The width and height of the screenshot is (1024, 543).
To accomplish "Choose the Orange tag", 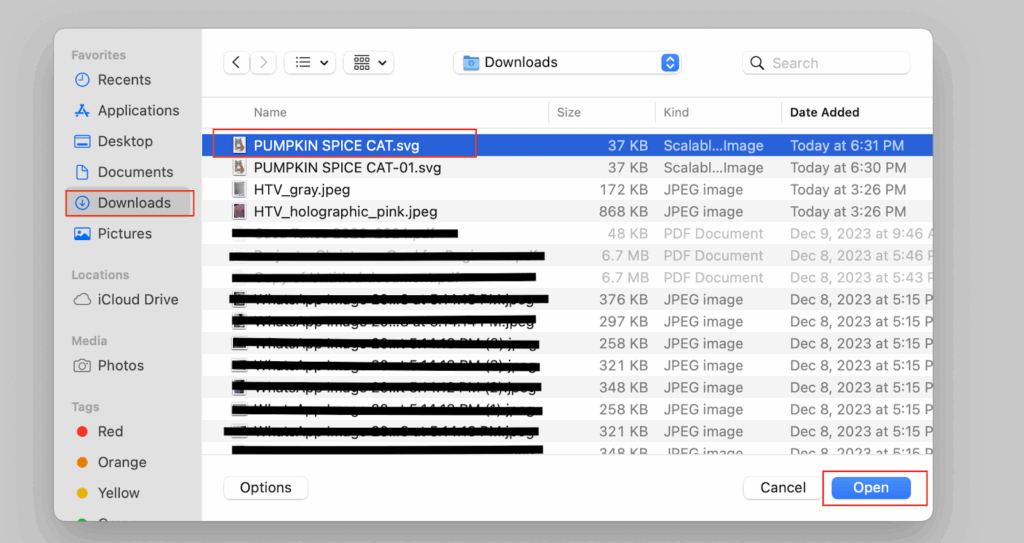I will pos(121,463).
